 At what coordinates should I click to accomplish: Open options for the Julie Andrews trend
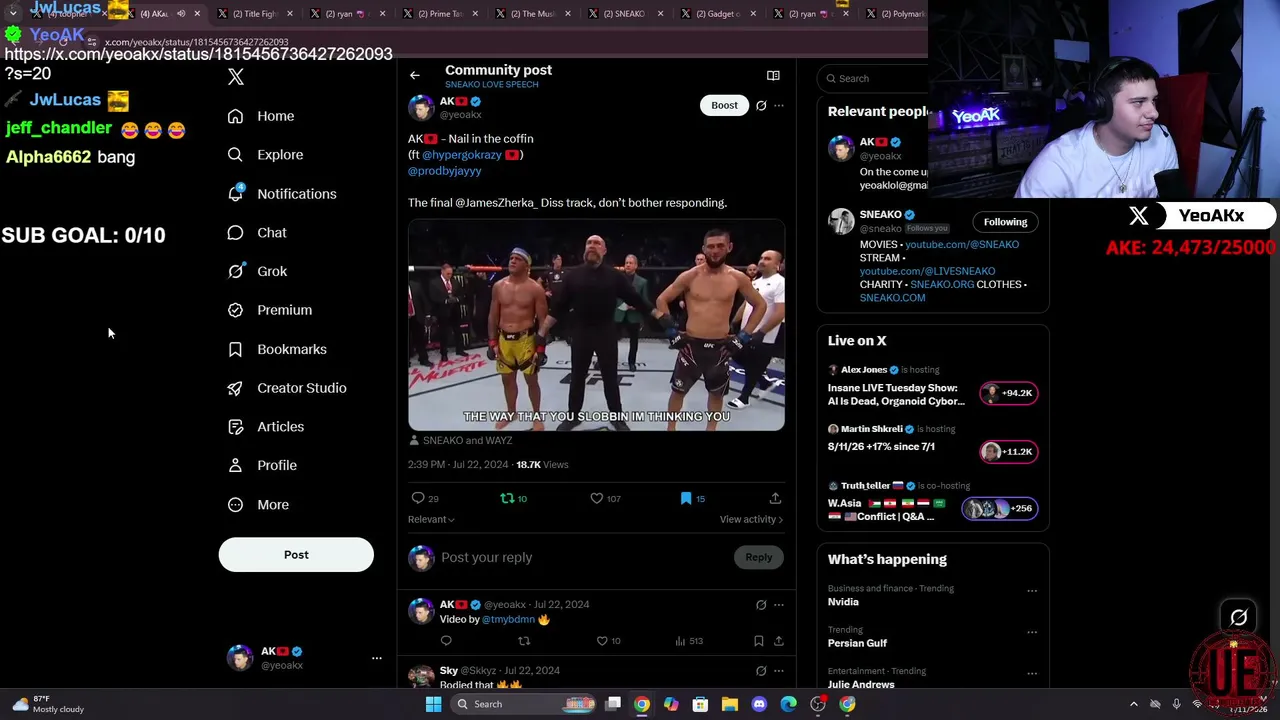tap(1032, 673)
